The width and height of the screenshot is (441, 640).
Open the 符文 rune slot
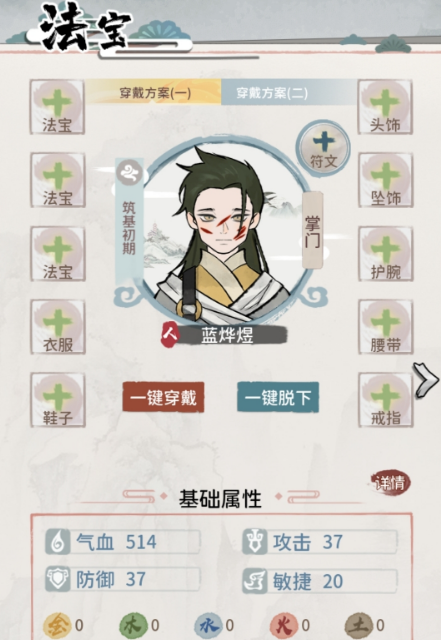(323, 149)
